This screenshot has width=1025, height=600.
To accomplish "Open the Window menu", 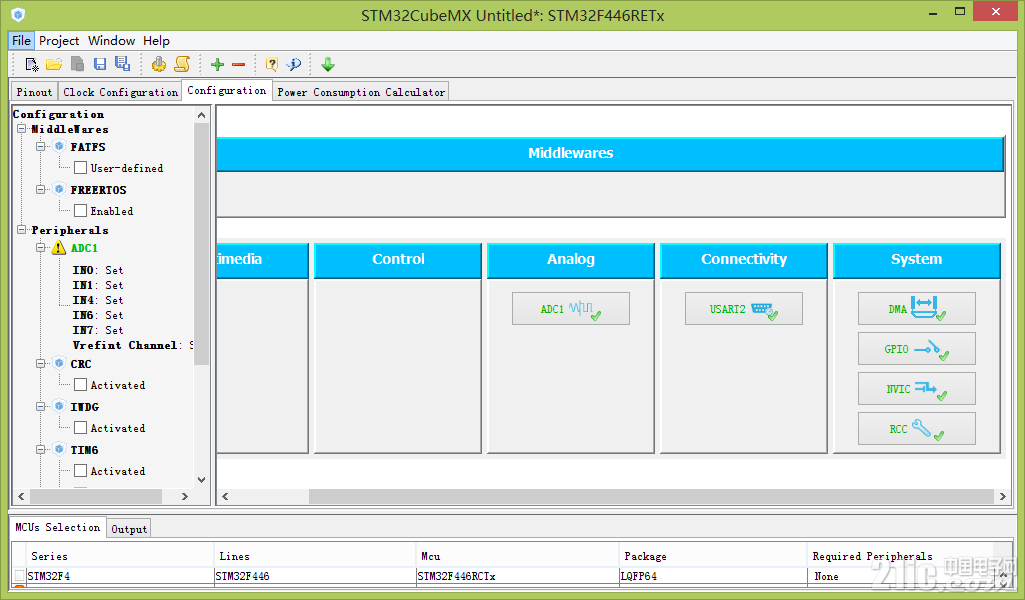I will coord(111,41).
